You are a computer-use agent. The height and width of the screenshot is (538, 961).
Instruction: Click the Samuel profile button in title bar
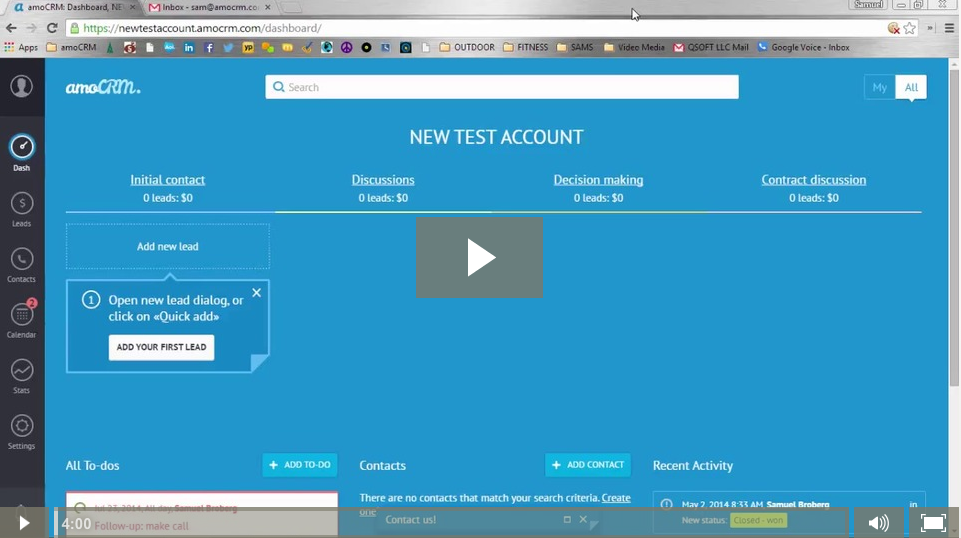(868, 5)
